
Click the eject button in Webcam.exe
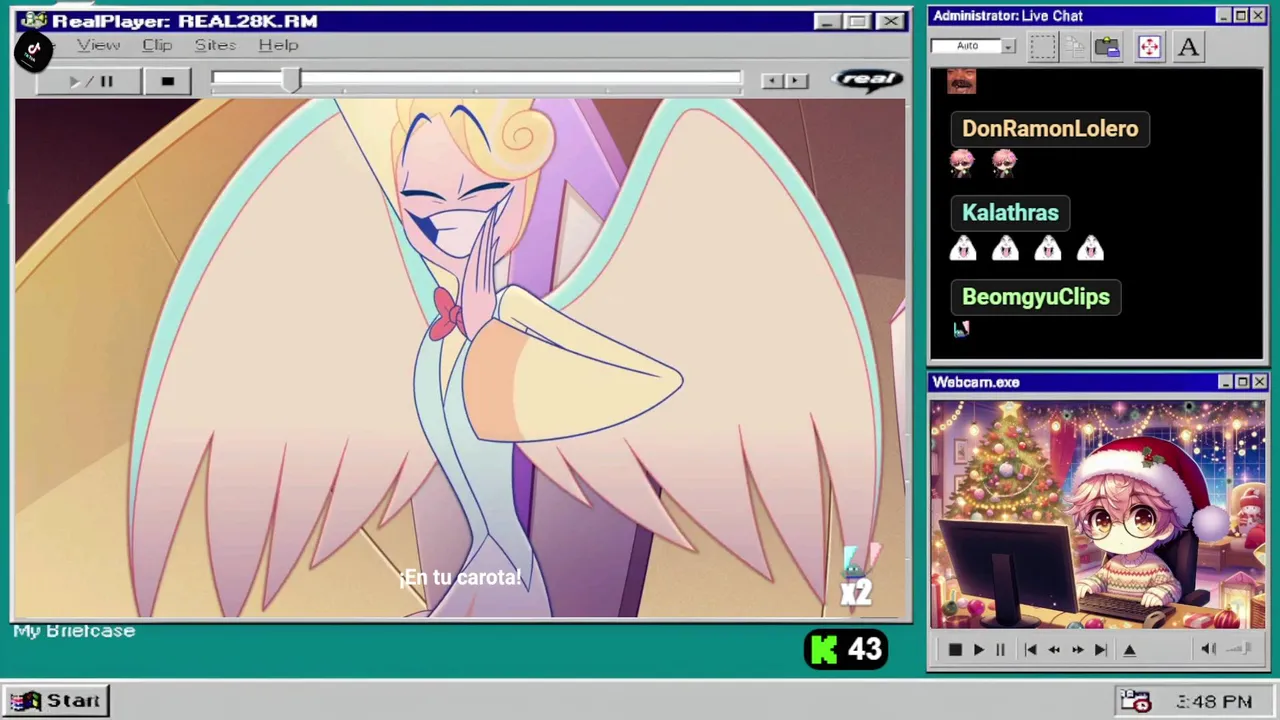click(1130, 650)
